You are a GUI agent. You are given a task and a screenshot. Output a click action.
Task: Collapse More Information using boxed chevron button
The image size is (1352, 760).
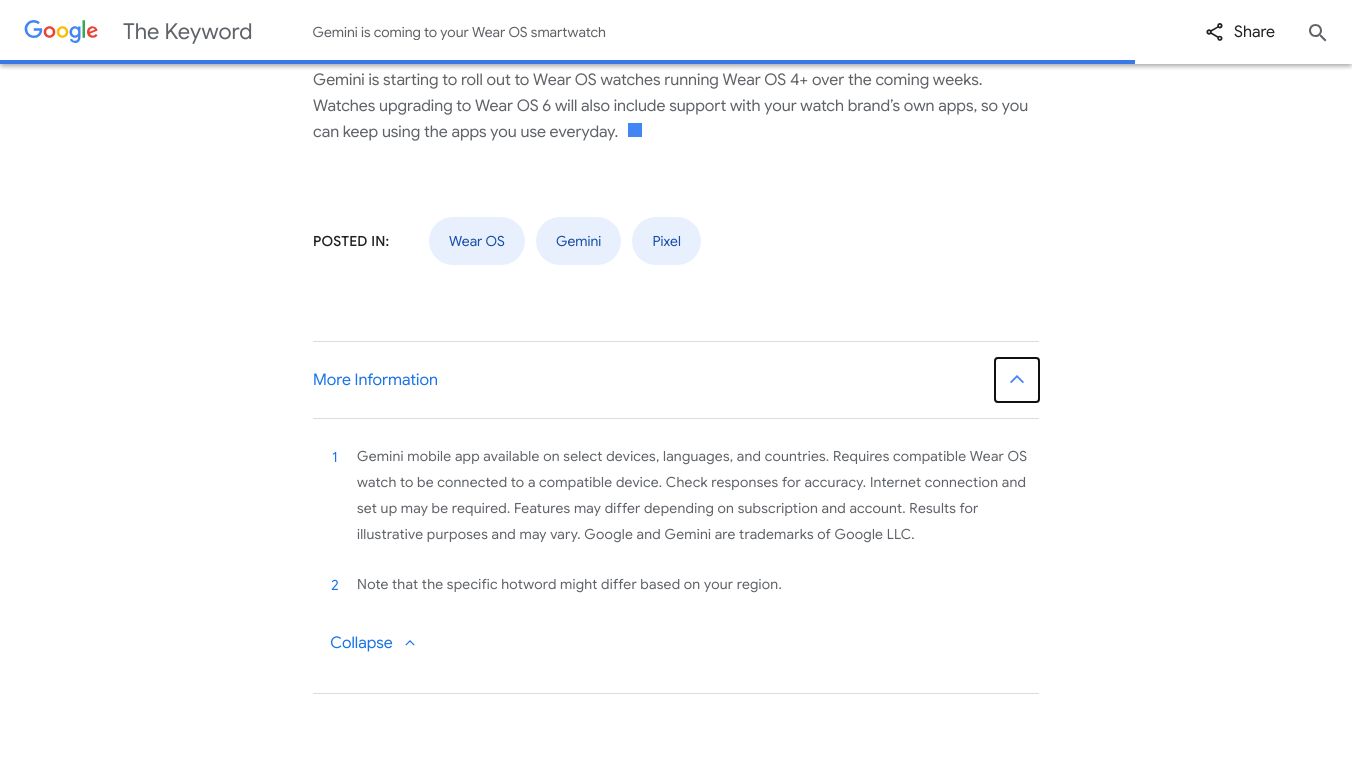(x=1016, y=380)
